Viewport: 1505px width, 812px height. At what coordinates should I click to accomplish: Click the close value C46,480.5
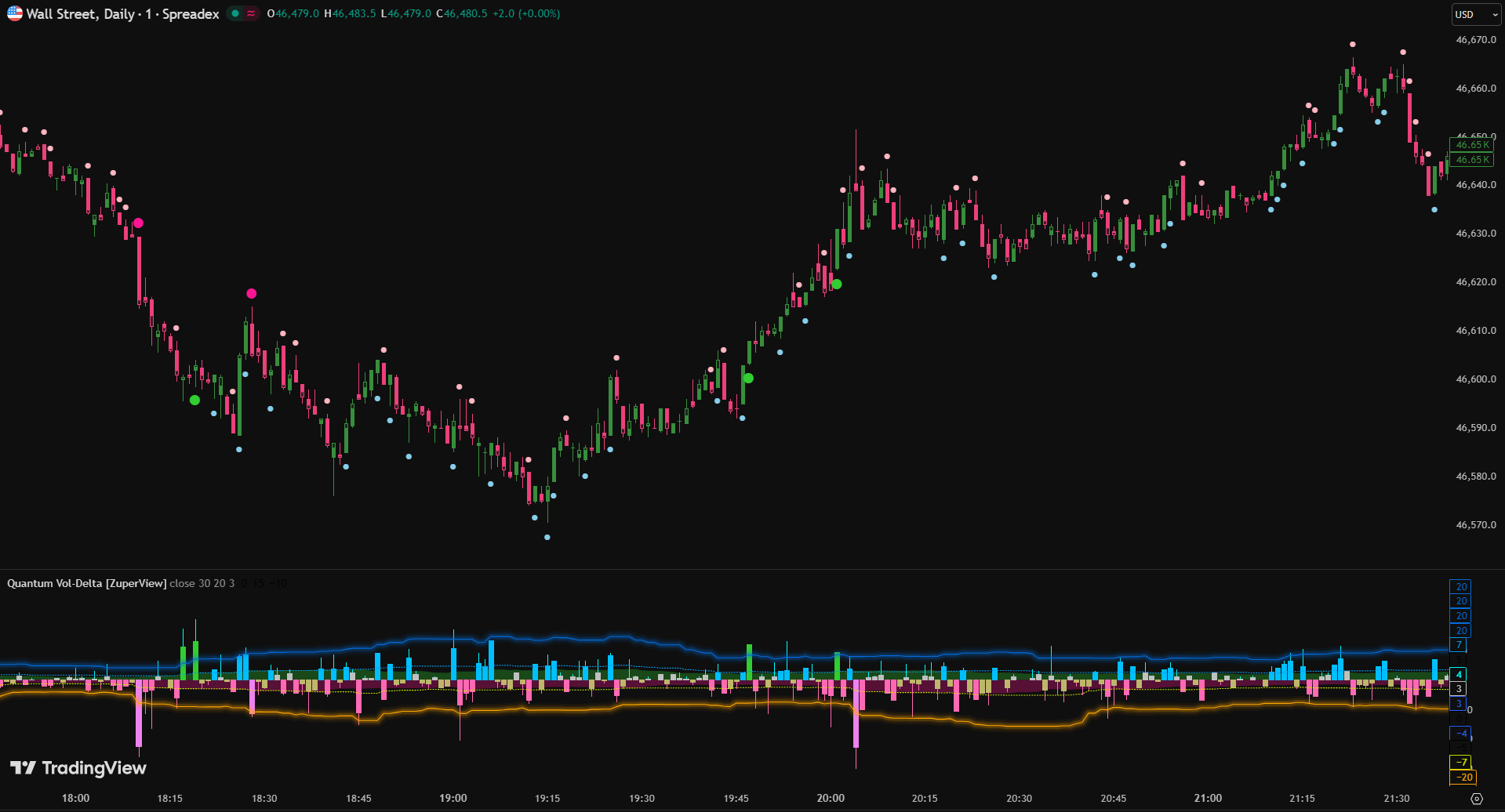(x=462, y=13)
